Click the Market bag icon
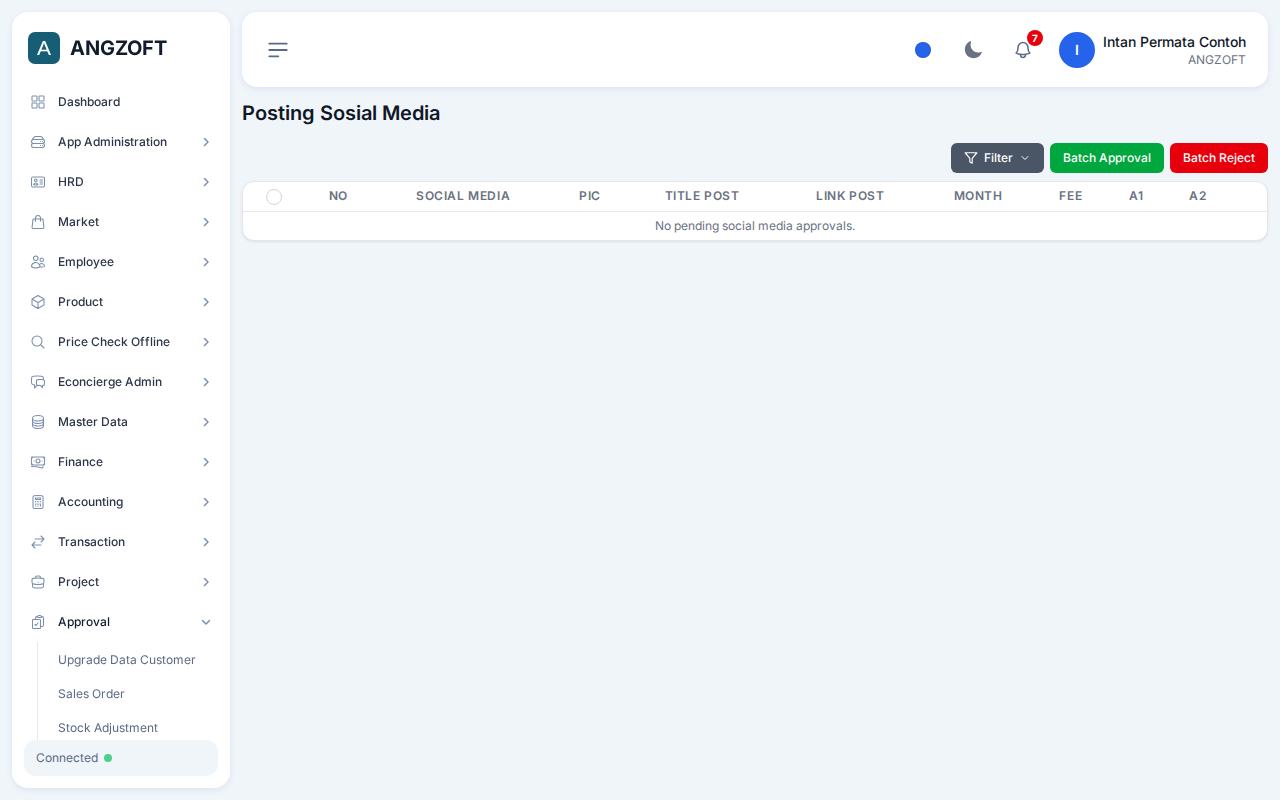This screenshot has width=1280, height=800. (38, 222)
